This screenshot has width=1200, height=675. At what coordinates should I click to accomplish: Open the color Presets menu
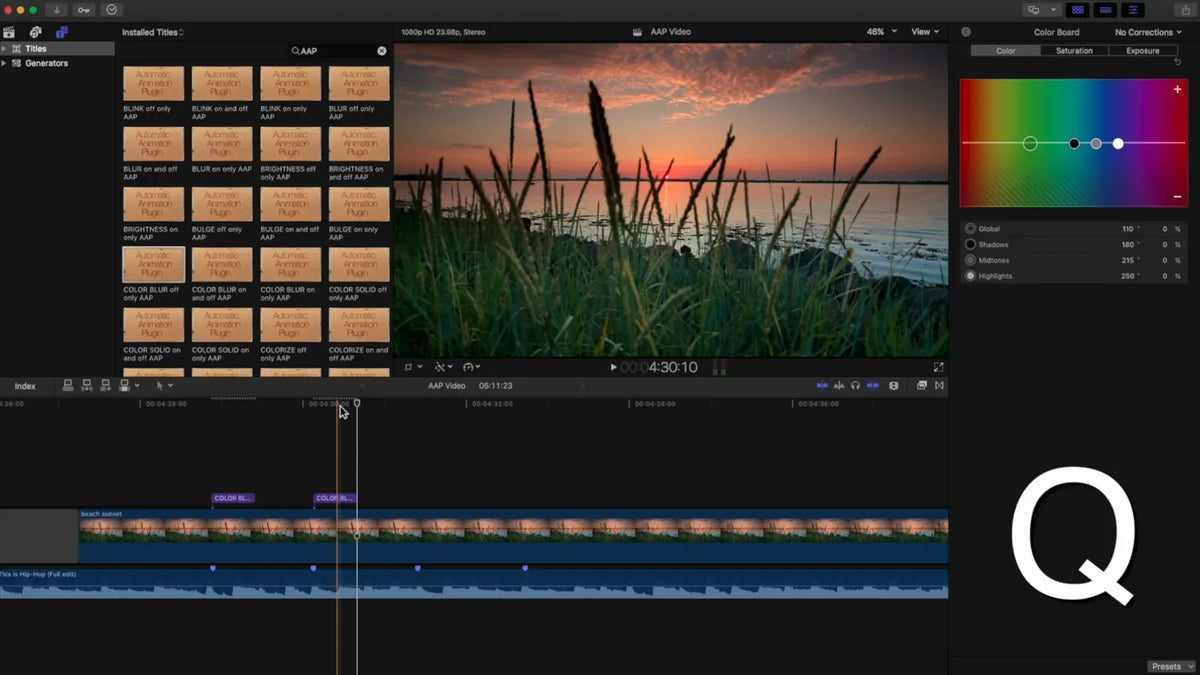(x=1171, y=666)
